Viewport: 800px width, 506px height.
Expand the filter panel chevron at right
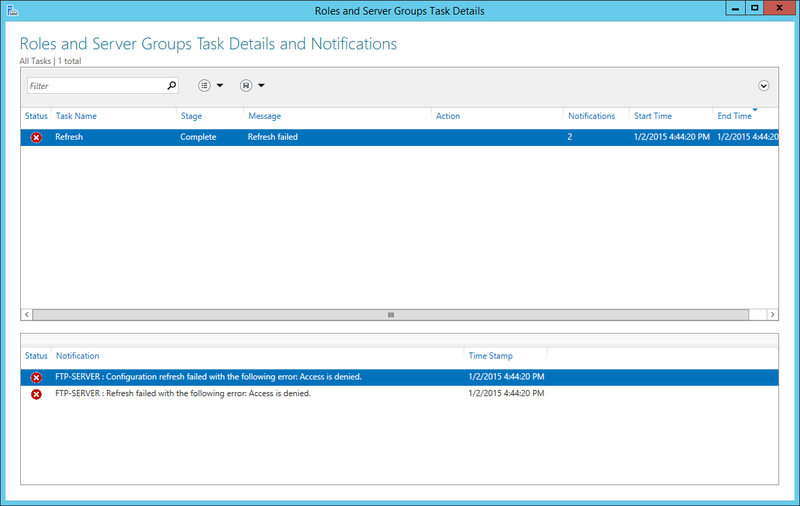764,86
